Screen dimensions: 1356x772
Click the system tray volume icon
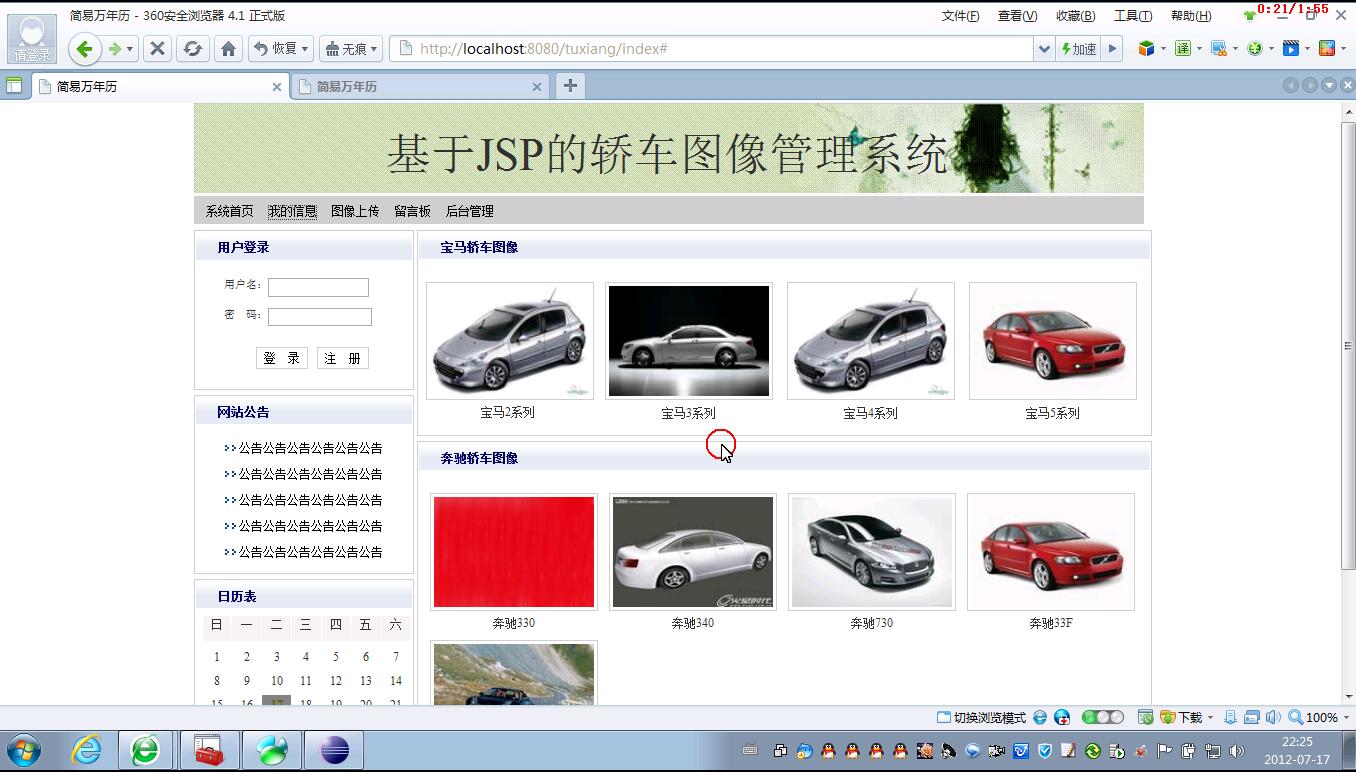pyautogui.click(x=1237, y=751)
